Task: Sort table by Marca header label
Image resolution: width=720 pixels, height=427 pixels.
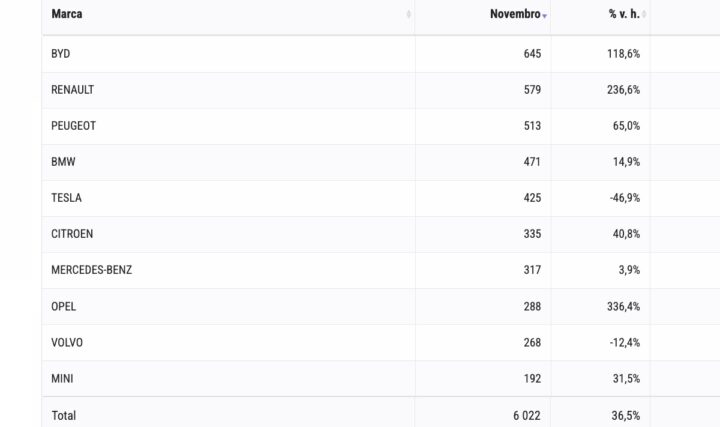Action: click(x=67, y=14)
